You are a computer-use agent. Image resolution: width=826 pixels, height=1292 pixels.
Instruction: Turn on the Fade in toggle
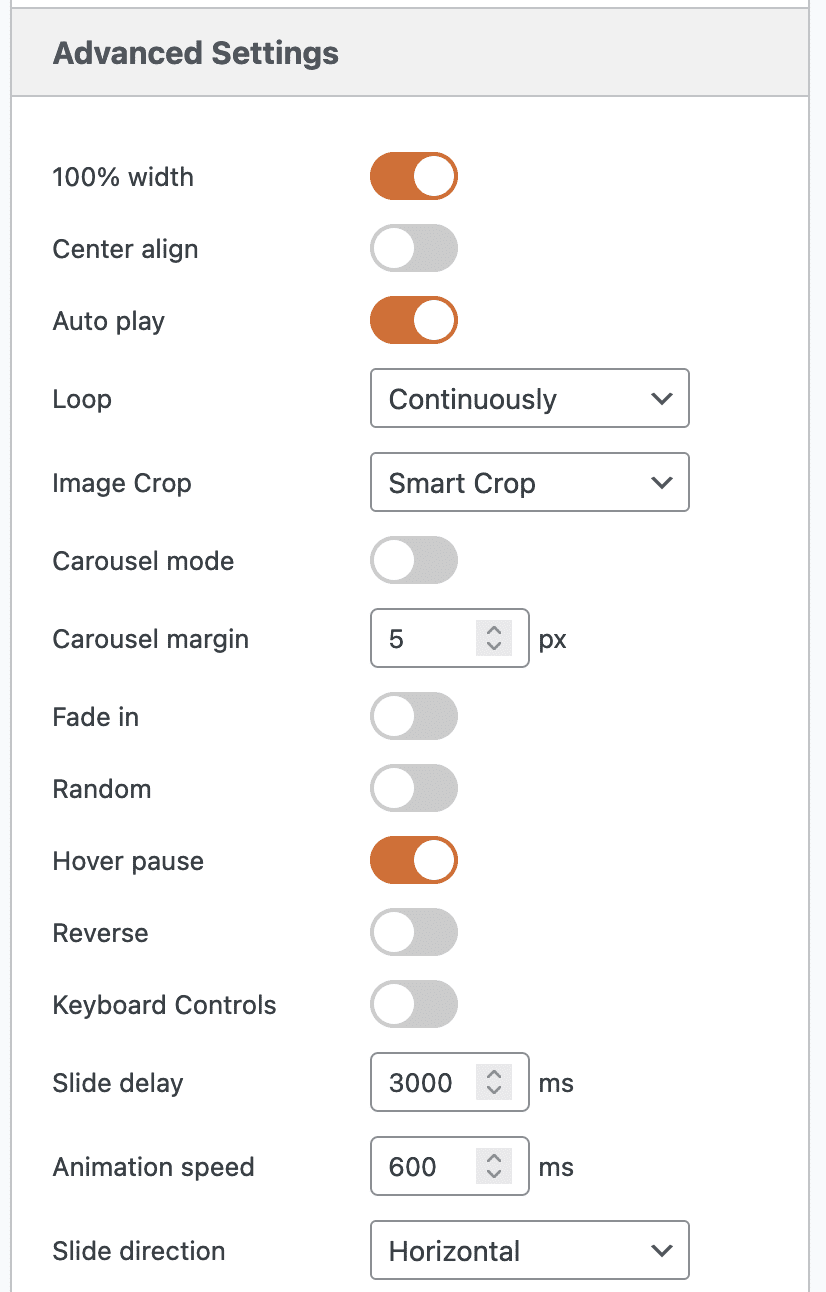click(x=414, y=717)
